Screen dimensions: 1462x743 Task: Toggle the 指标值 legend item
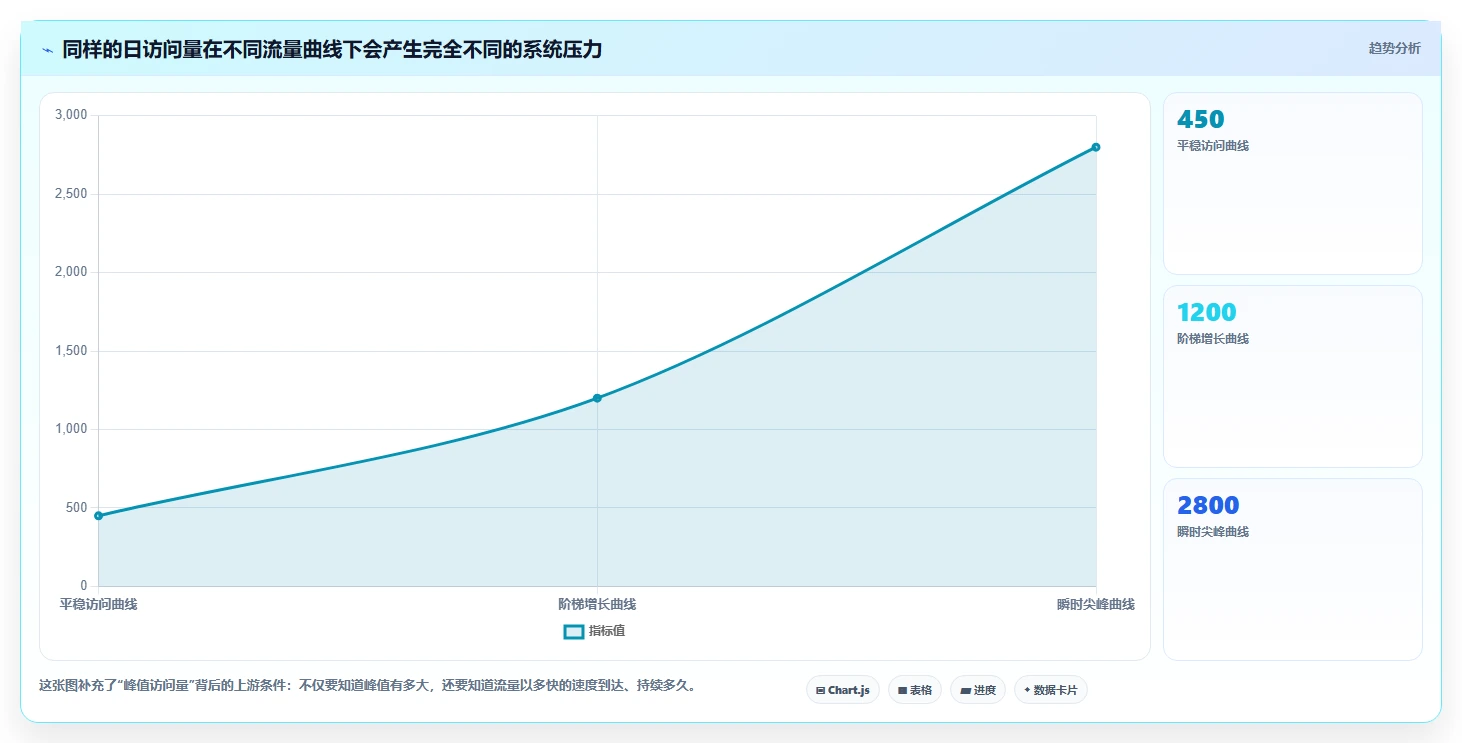(x=595, y=631)
